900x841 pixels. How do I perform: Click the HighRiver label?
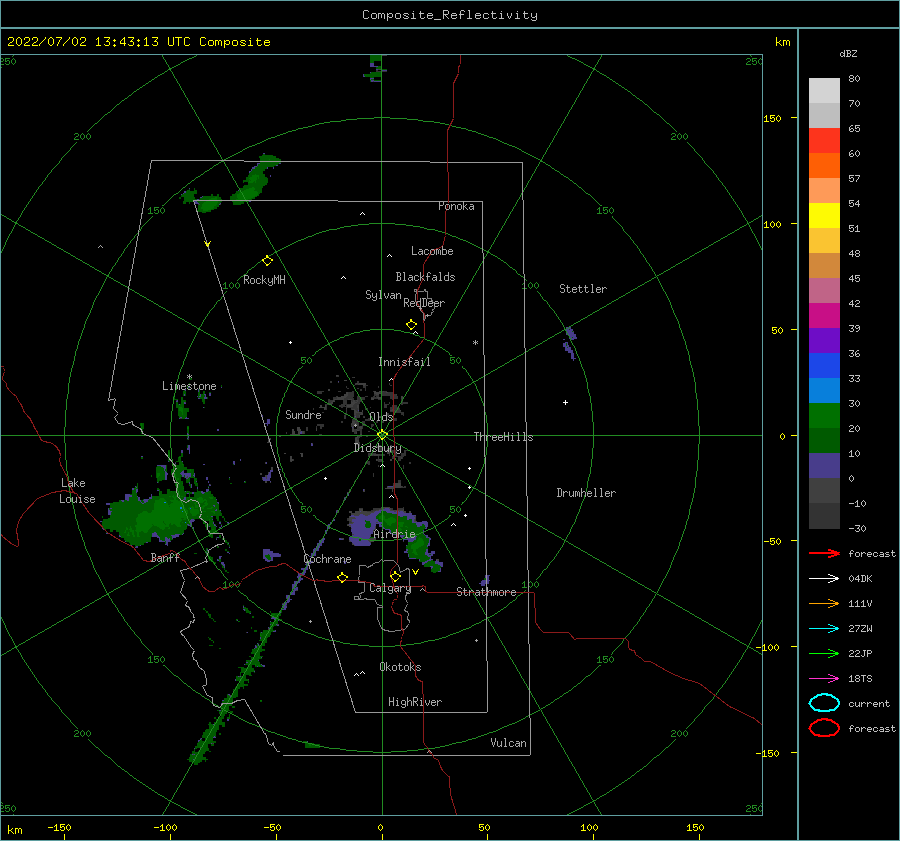coord(415,702)
